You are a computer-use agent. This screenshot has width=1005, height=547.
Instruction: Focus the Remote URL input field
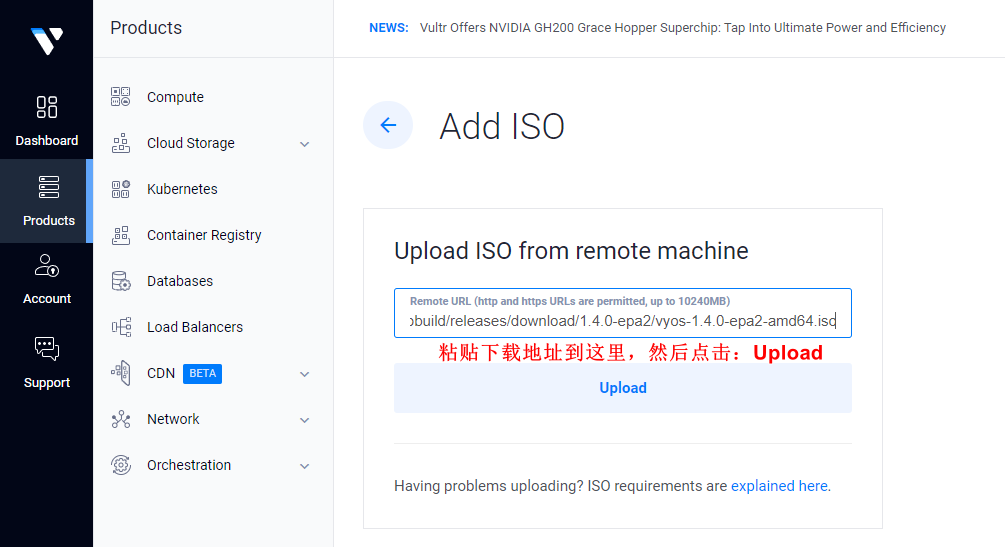[x=622, y=313]
